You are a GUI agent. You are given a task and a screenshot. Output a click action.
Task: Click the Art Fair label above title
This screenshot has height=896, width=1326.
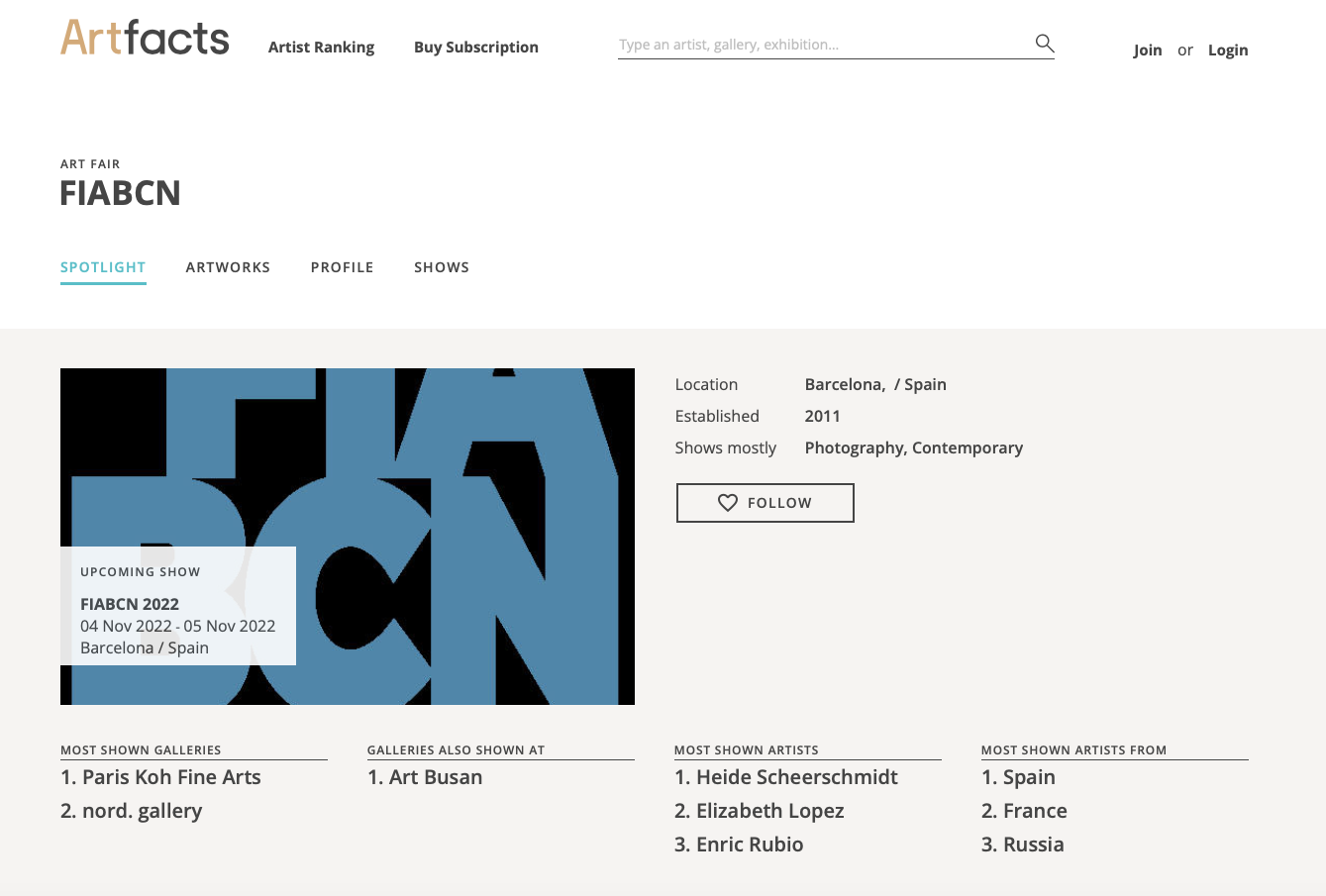(x=90, y=164)
